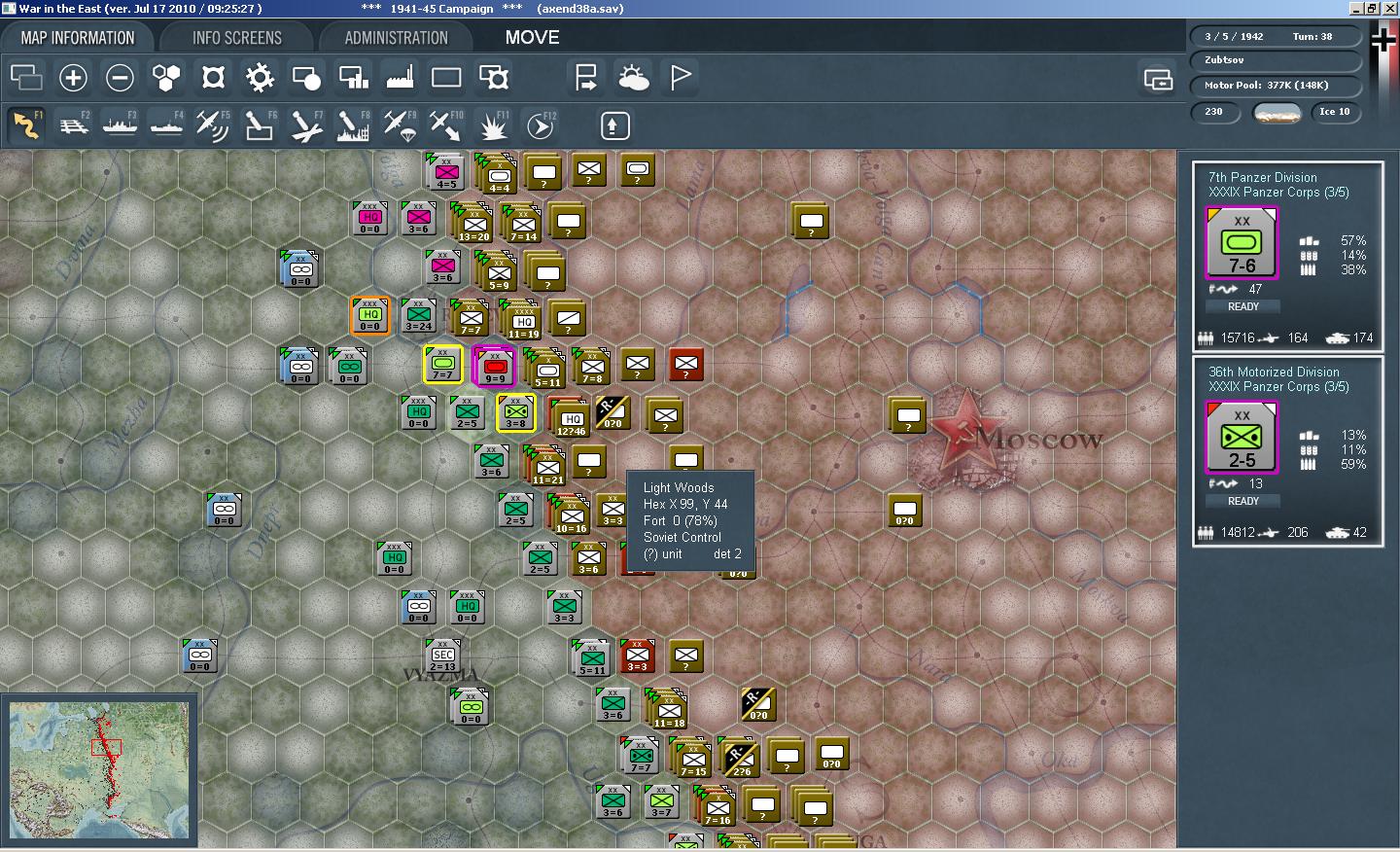
Task: Open the 36th Motorized Division name link
Action: [1274, 372]
